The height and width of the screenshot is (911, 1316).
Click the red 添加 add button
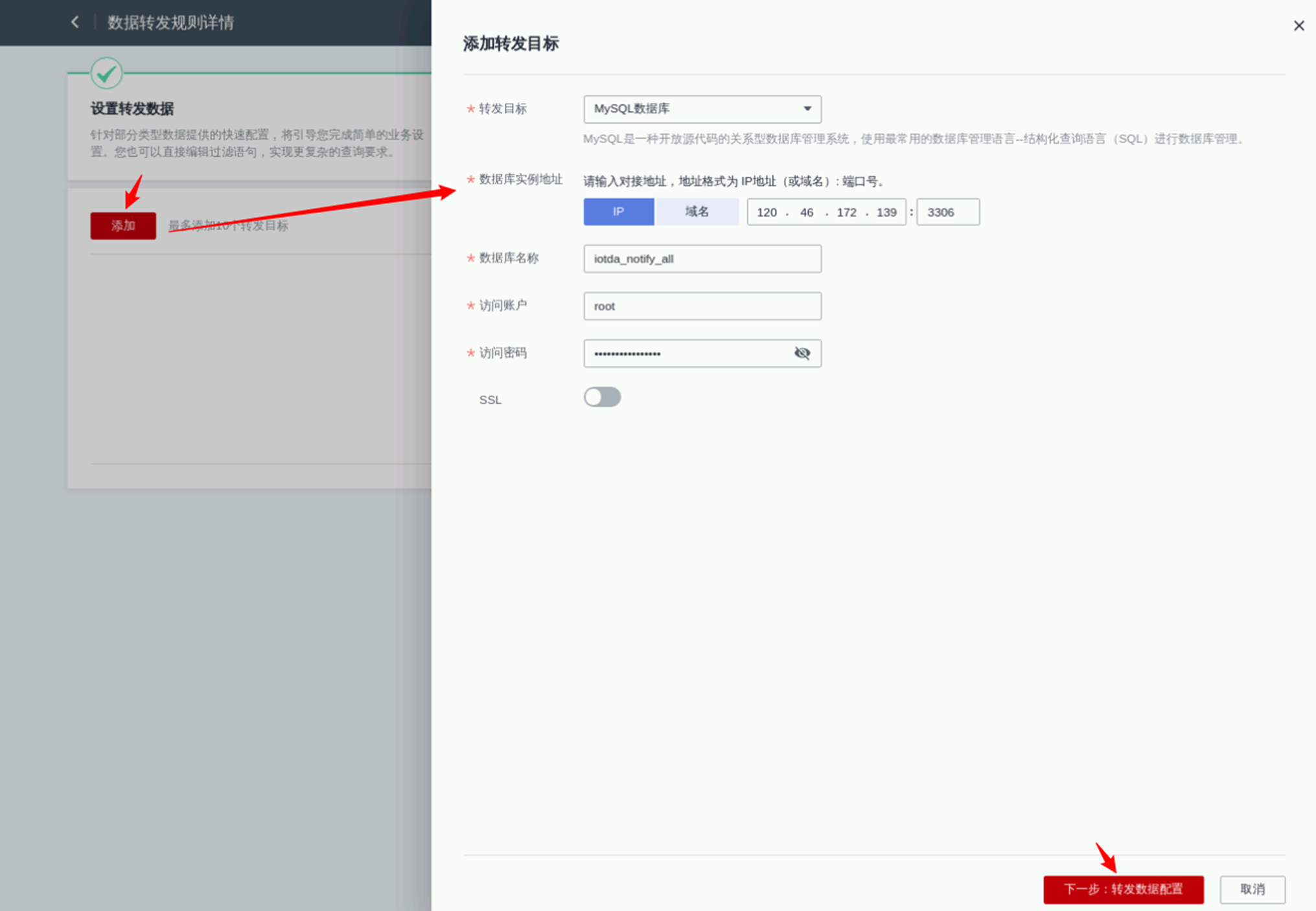point(123,225)
